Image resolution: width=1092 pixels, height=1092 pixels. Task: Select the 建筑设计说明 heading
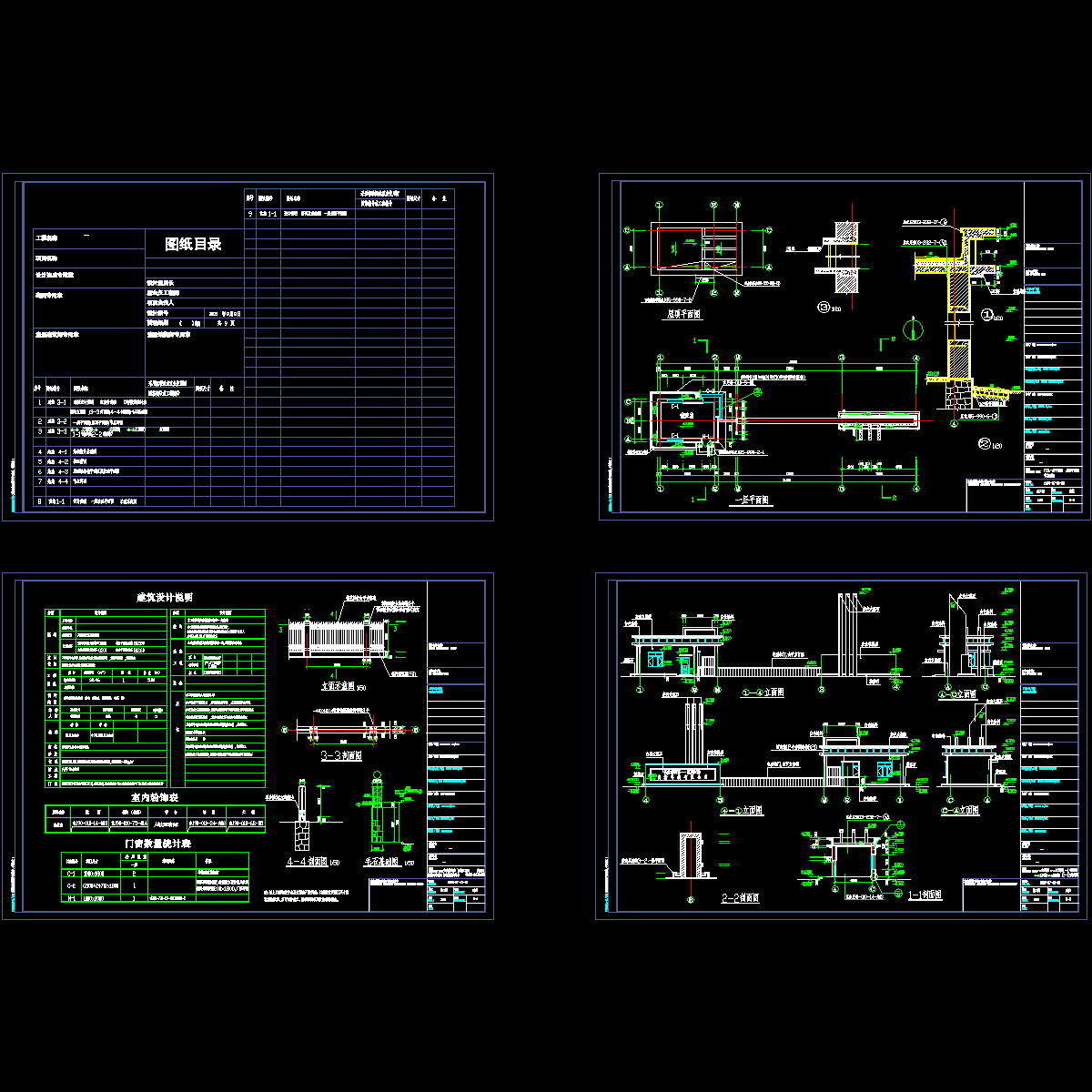[x=165, y=598]
